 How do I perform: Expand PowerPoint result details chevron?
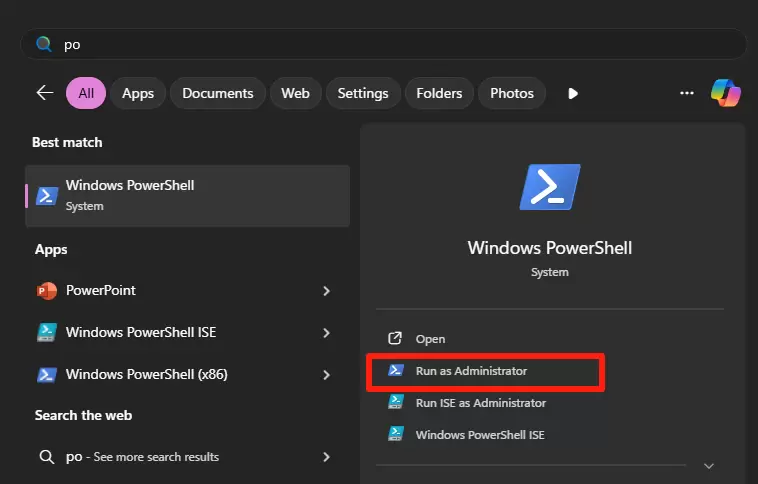tap(326, 291)
